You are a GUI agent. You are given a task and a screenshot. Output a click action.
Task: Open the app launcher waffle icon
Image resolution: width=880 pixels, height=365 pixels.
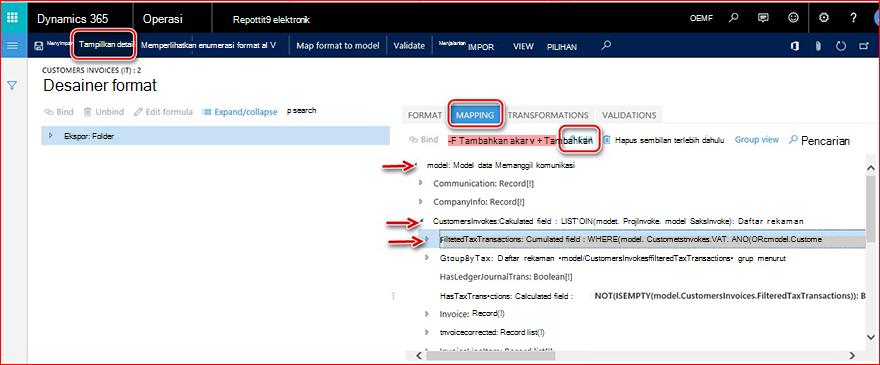tap(12, 17)
